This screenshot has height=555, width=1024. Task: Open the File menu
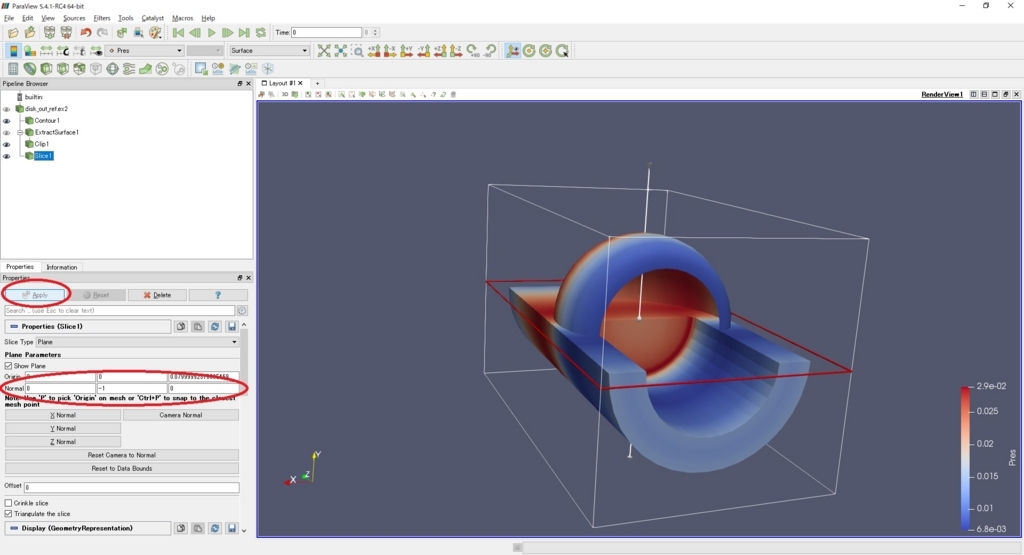[9, 18]
